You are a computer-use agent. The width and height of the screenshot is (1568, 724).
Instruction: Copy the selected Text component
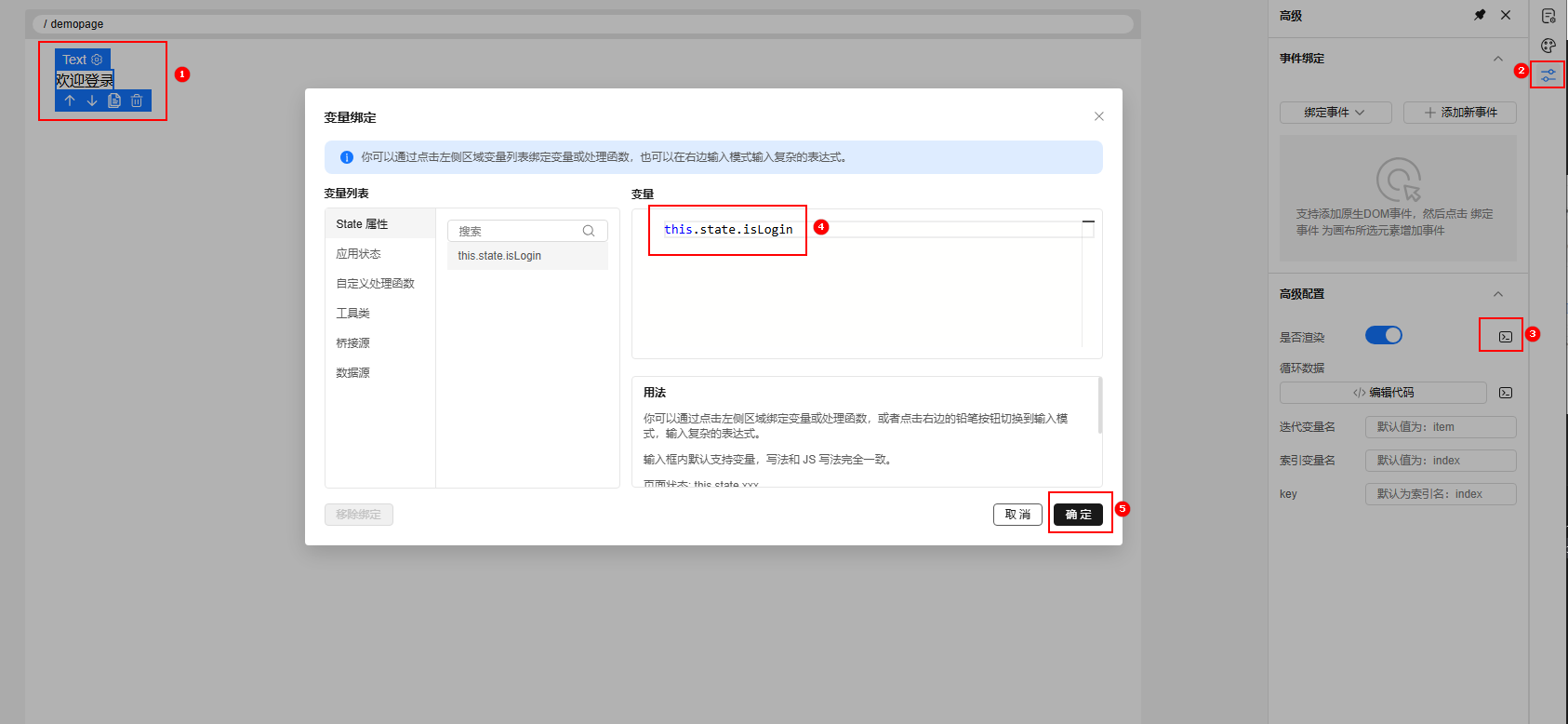pyautogui.click(x=114, y=101)
